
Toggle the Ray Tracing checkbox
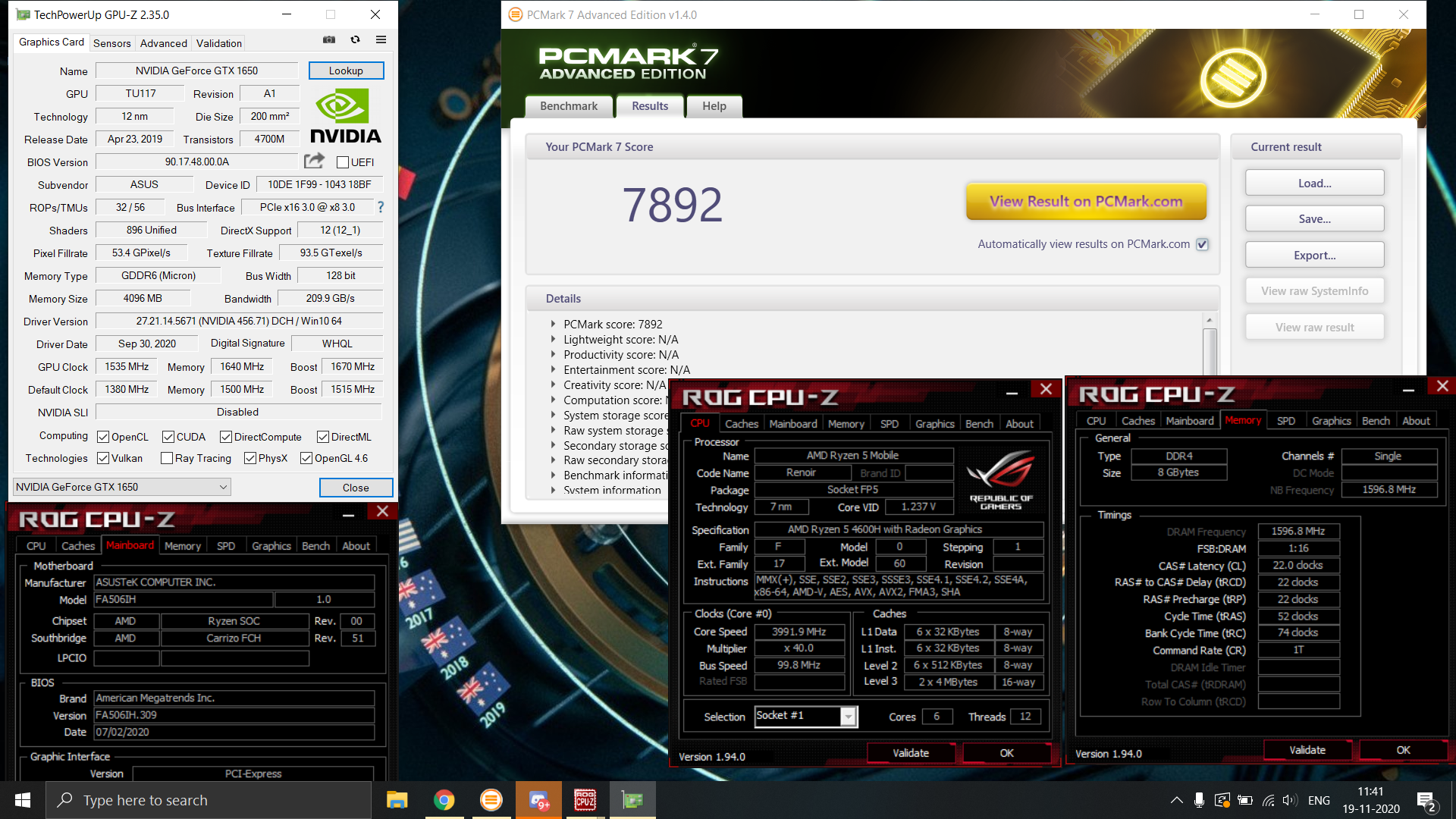[x=167, y=458]
